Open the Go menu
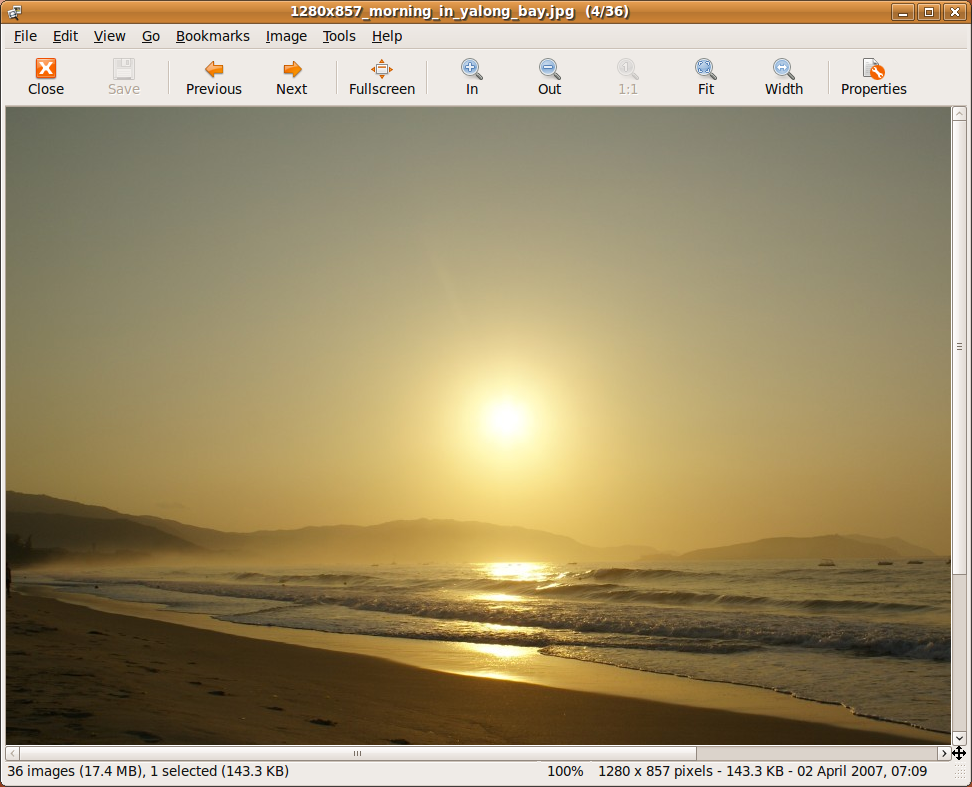This screenshot has width=972, height=787. click(151, 37)
